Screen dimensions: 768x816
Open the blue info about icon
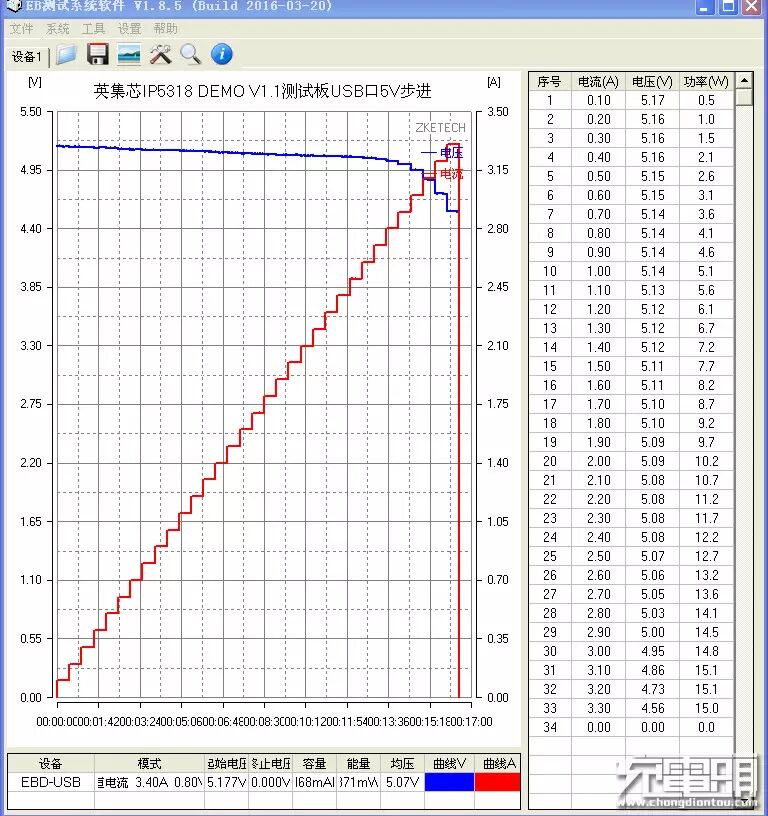coord(222,54)
